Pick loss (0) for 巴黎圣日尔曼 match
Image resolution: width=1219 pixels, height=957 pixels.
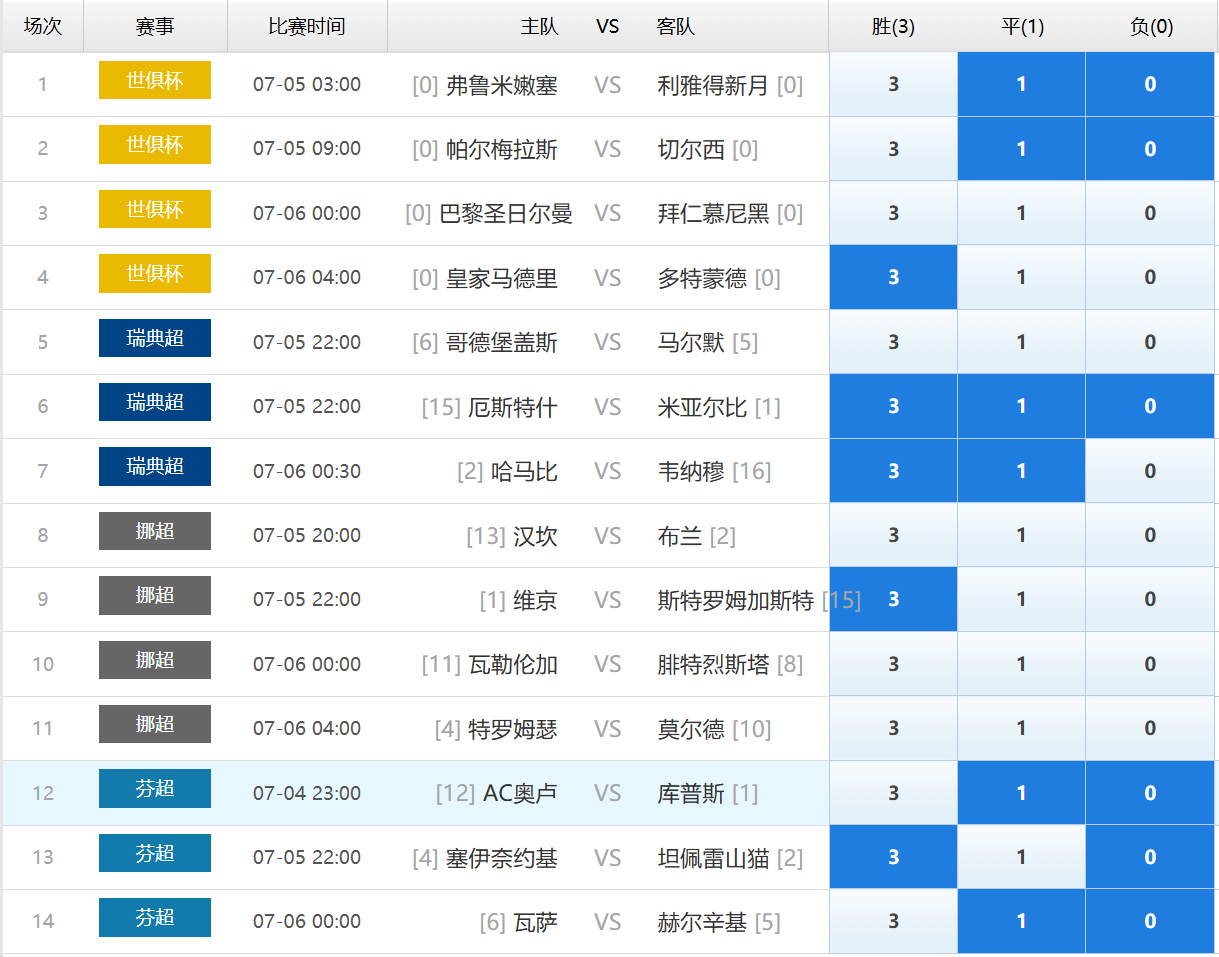(x=1150, y=213)
